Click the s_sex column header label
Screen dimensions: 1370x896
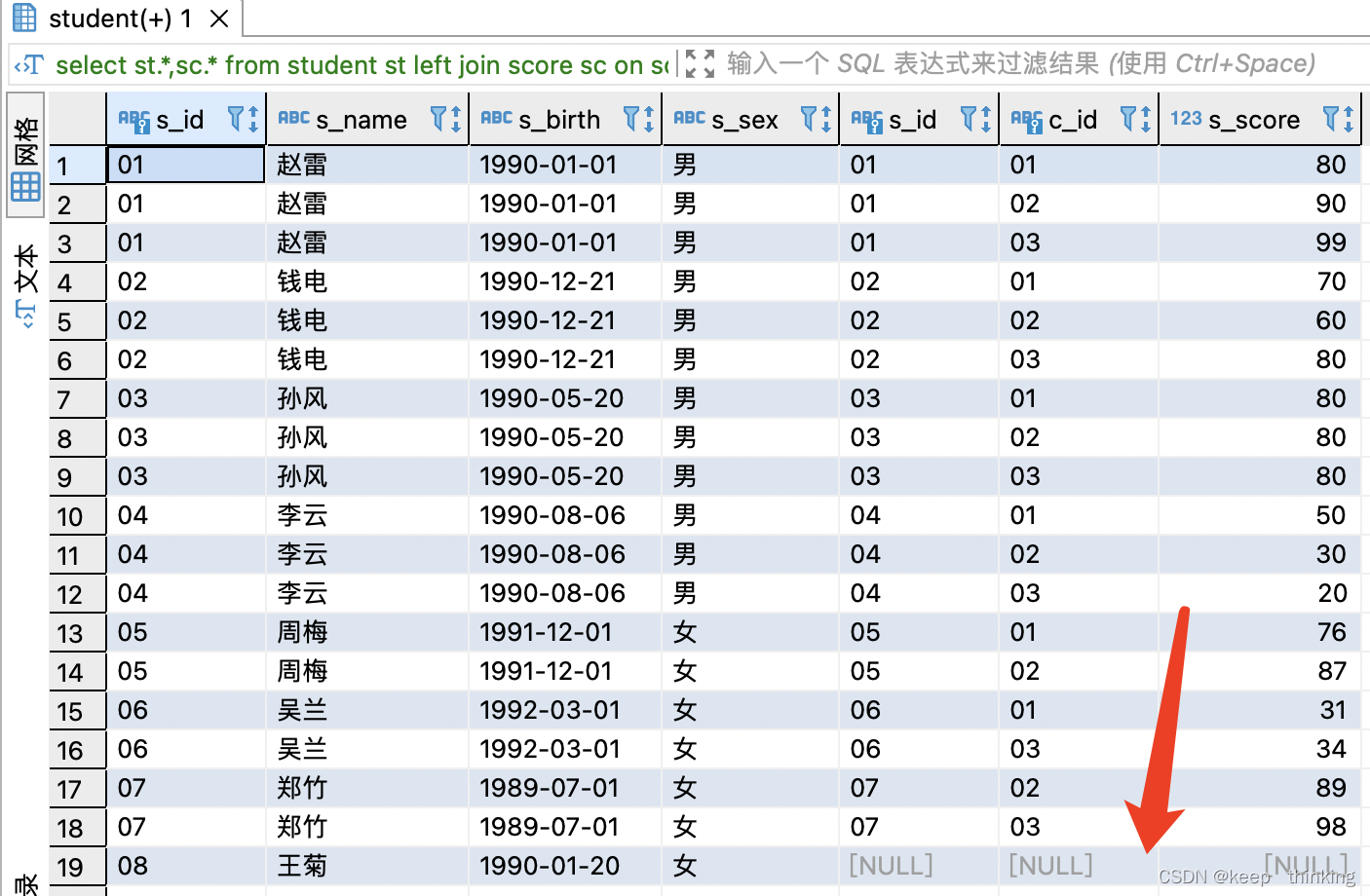click(744, 120)
